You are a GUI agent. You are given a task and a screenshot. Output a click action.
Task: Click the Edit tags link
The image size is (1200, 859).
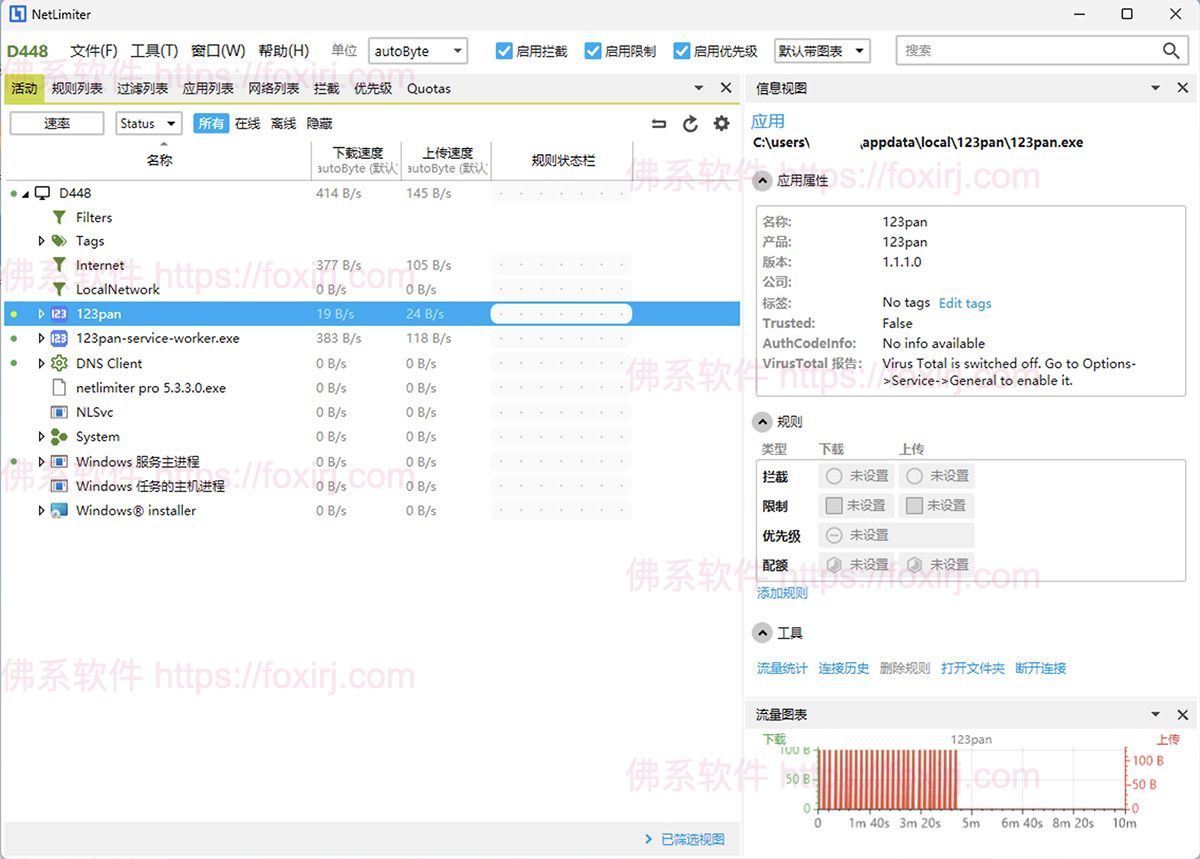tap(964, 303)
